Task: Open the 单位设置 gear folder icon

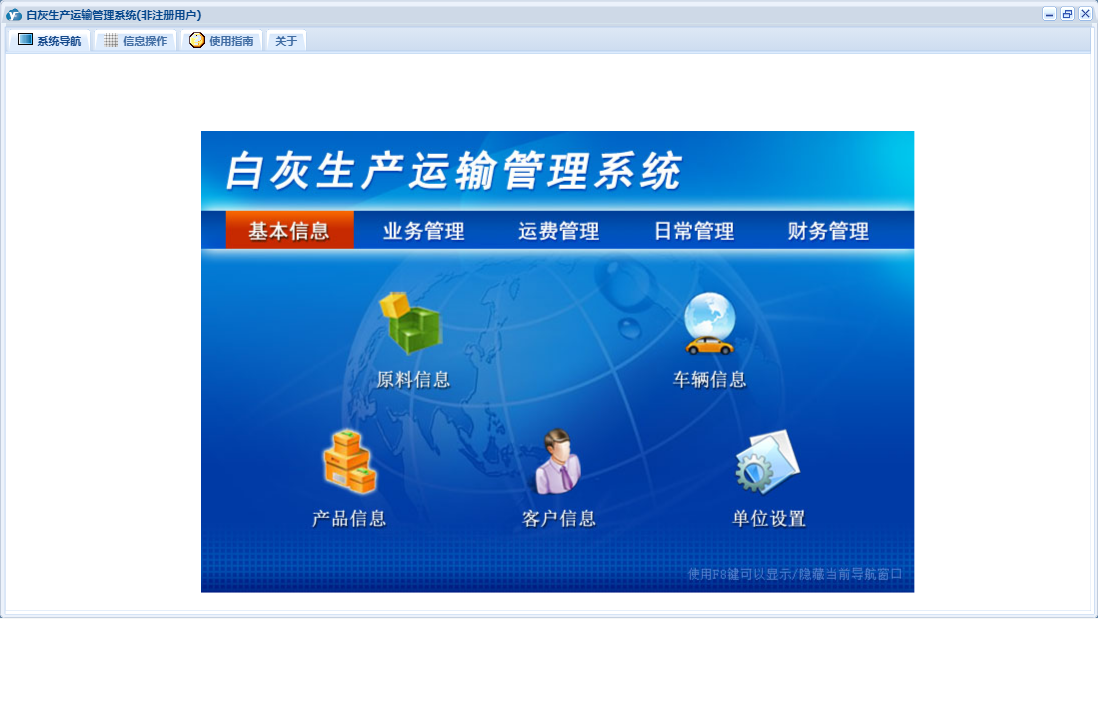Action: coord(767,461)
